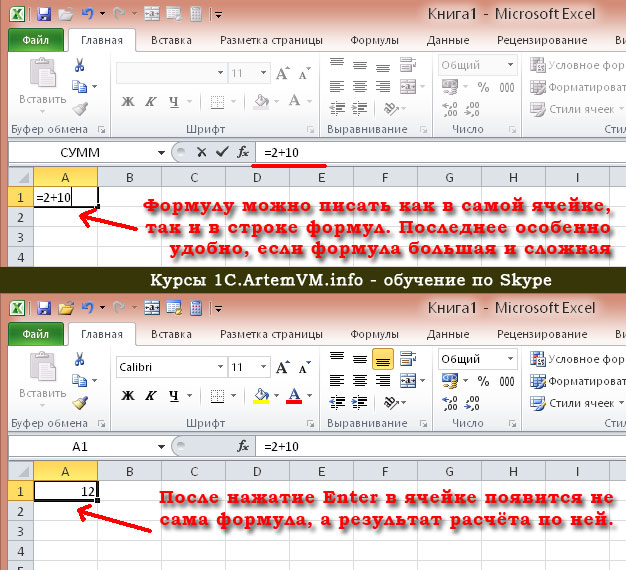Toggle Bold (Ж) in the lower Excel ribbon

[128, 396]
